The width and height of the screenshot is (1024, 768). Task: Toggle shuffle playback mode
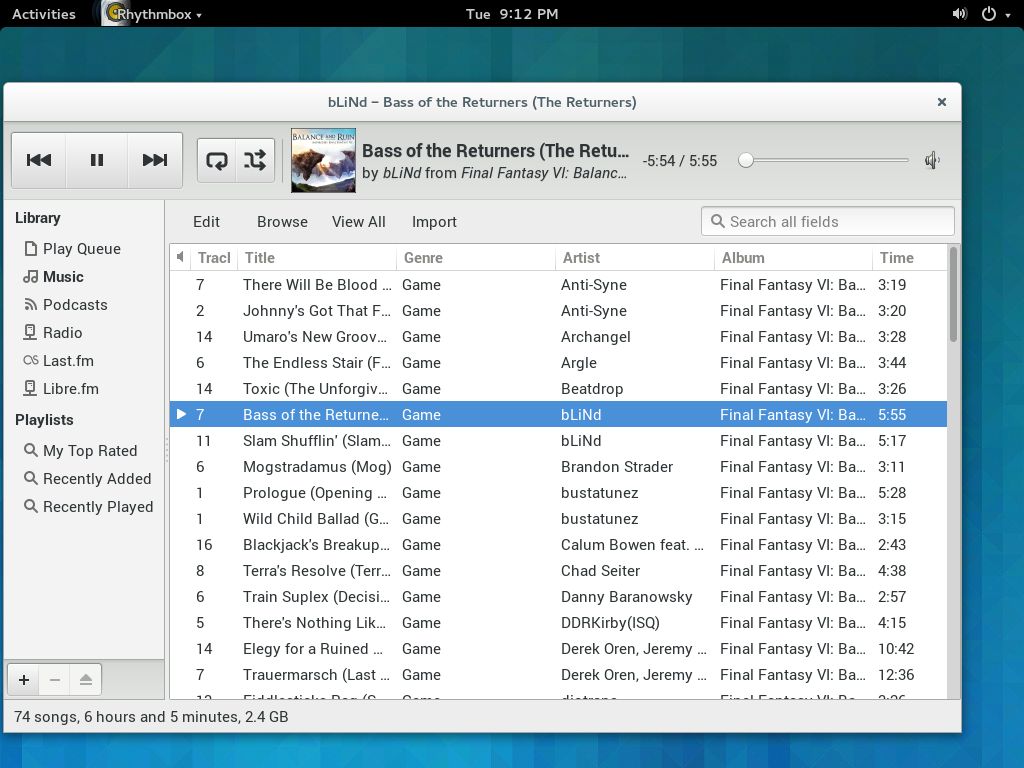pyautogui.click(x=255, y=160)
